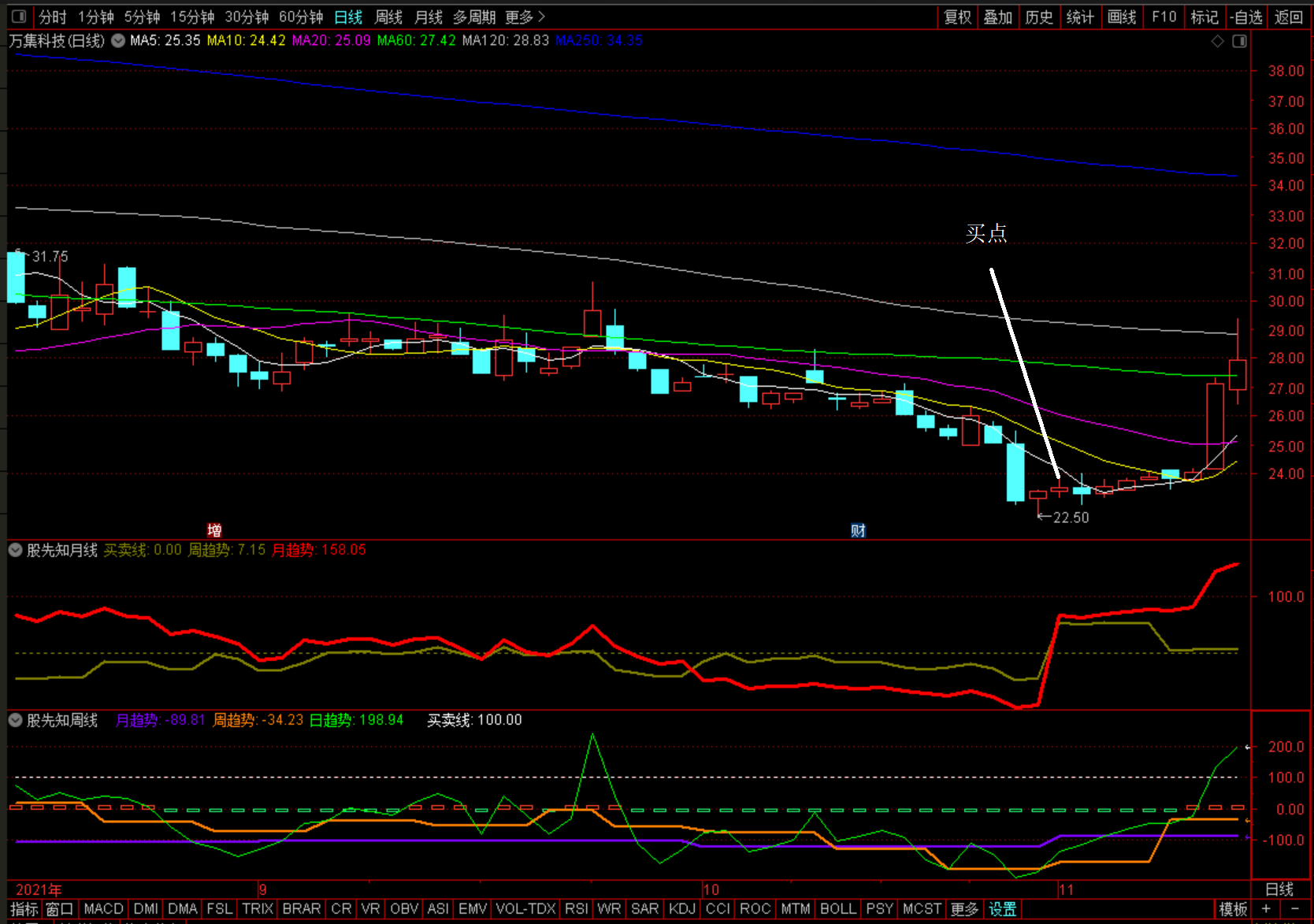Screen dimensions: 1314x924
Task: Click the window layout icon before 分时
Action: coord(19,17)
